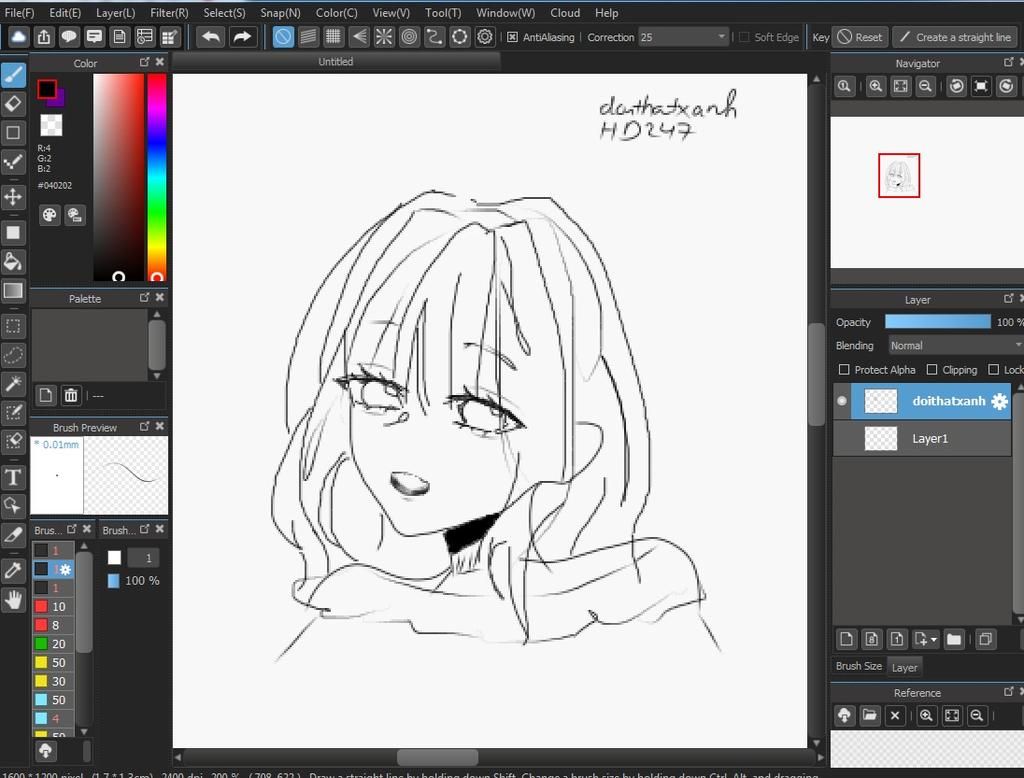Click Create a straight line button

click(x=955, y=37)
